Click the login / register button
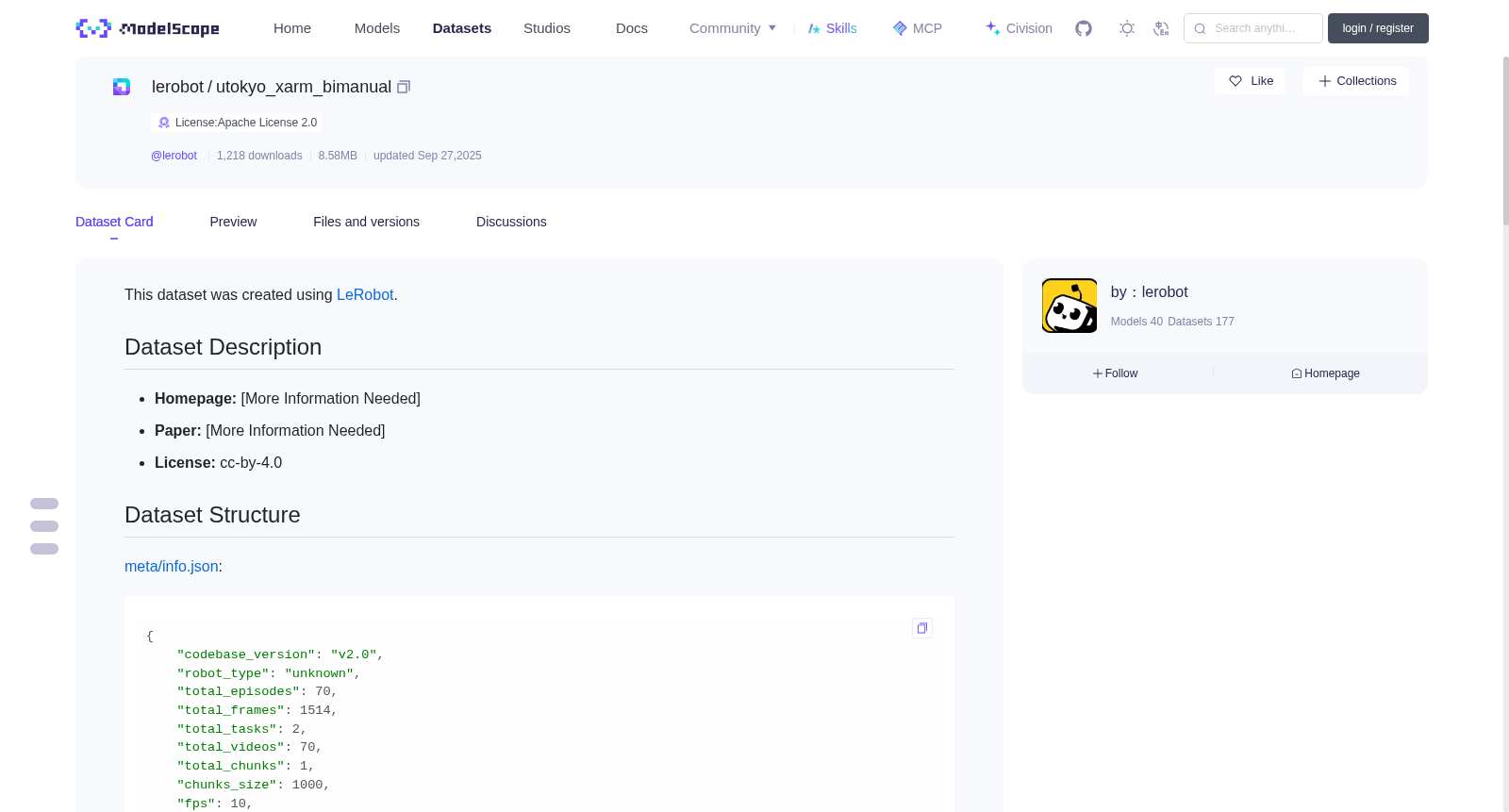The height and width of the screenshot is (812, 1509). tap(1378, 28)
